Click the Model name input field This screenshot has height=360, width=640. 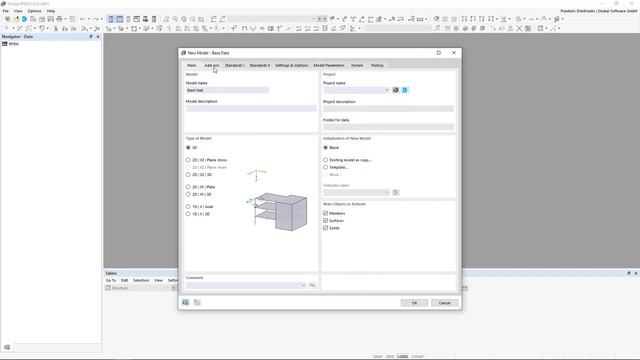(x=227, y=90)
